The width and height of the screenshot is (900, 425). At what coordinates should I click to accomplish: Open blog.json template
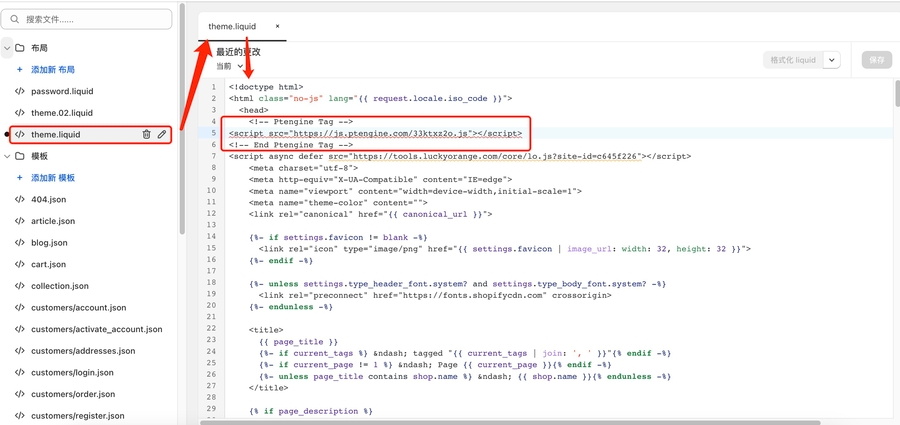point(49,243)
